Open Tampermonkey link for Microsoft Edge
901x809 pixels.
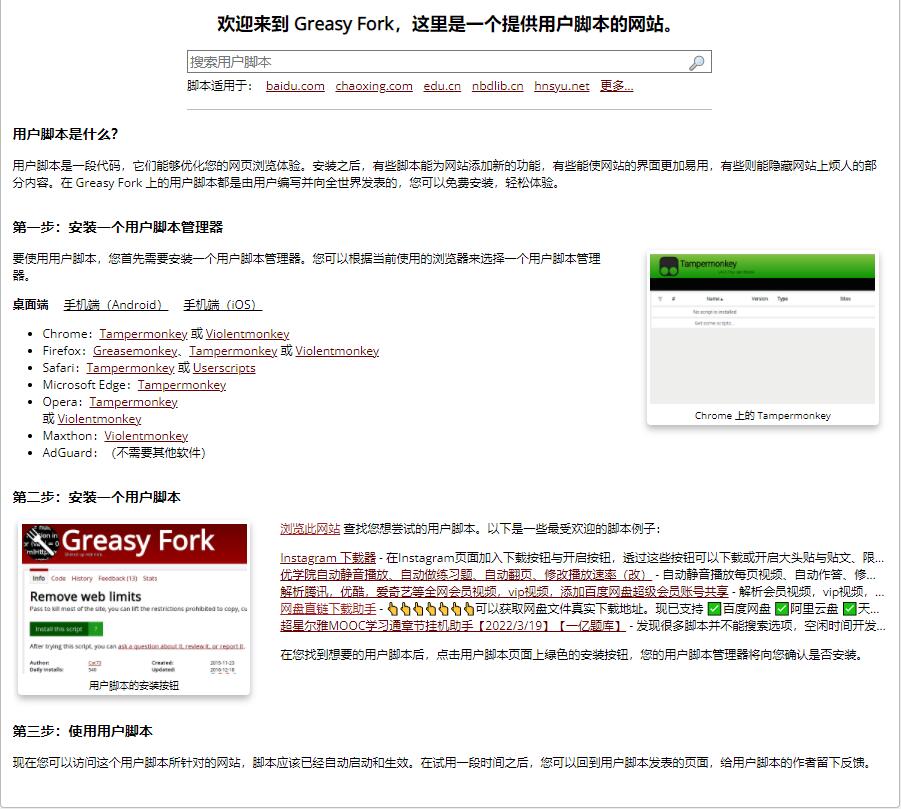182,385
